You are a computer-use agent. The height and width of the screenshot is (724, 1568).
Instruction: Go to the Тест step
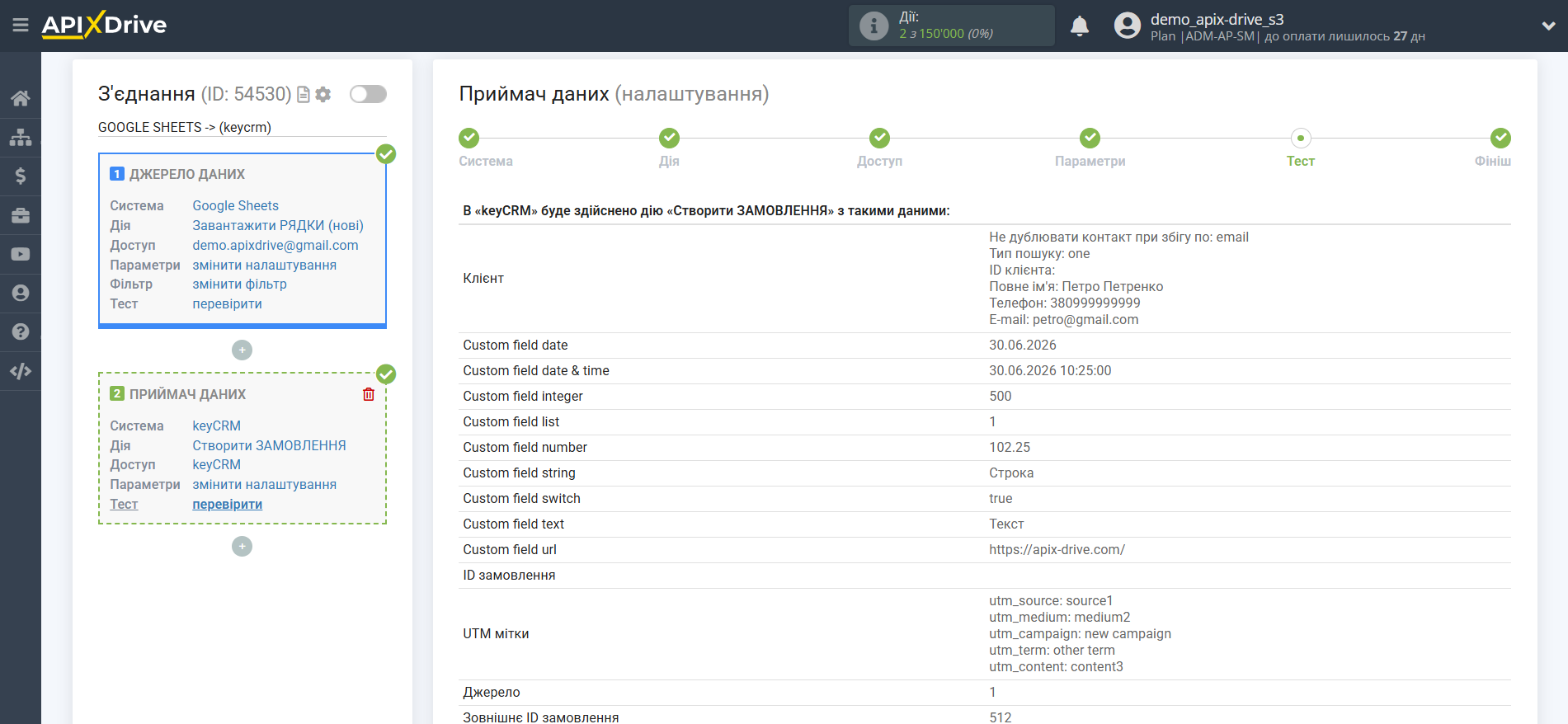(1300, 138)
